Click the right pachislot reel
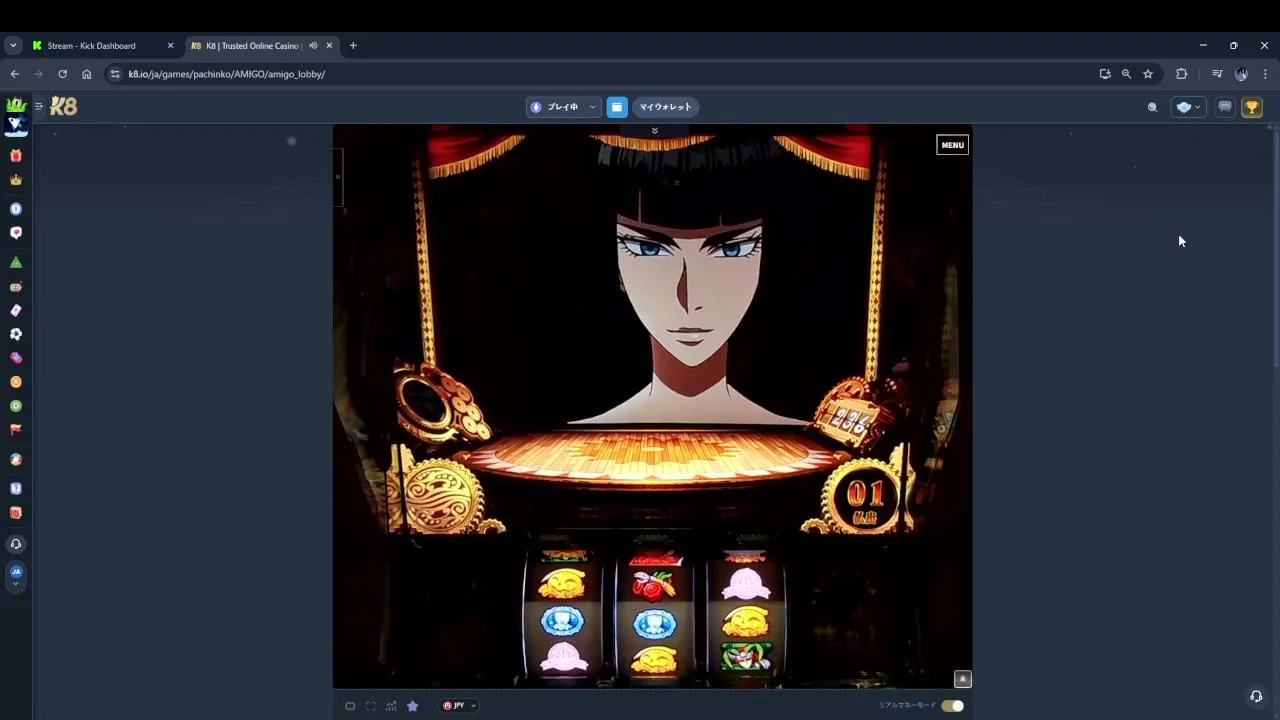 tap(745, 615)
